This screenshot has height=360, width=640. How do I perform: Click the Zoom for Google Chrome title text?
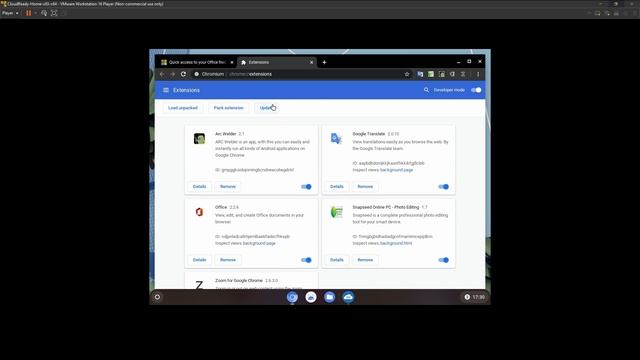pyautogui.click(x=239, y=281)
